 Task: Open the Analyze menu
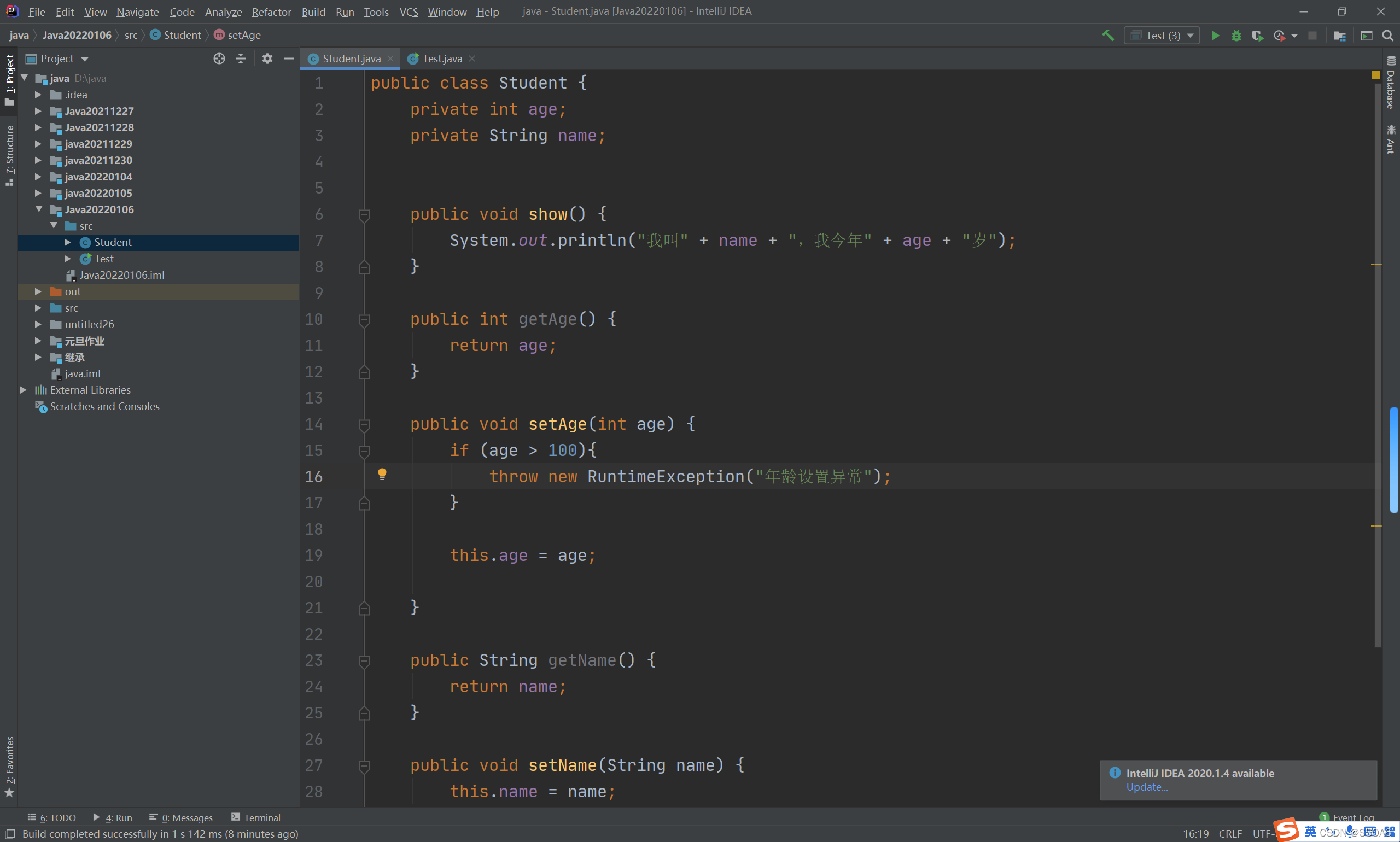pos(223,11)
